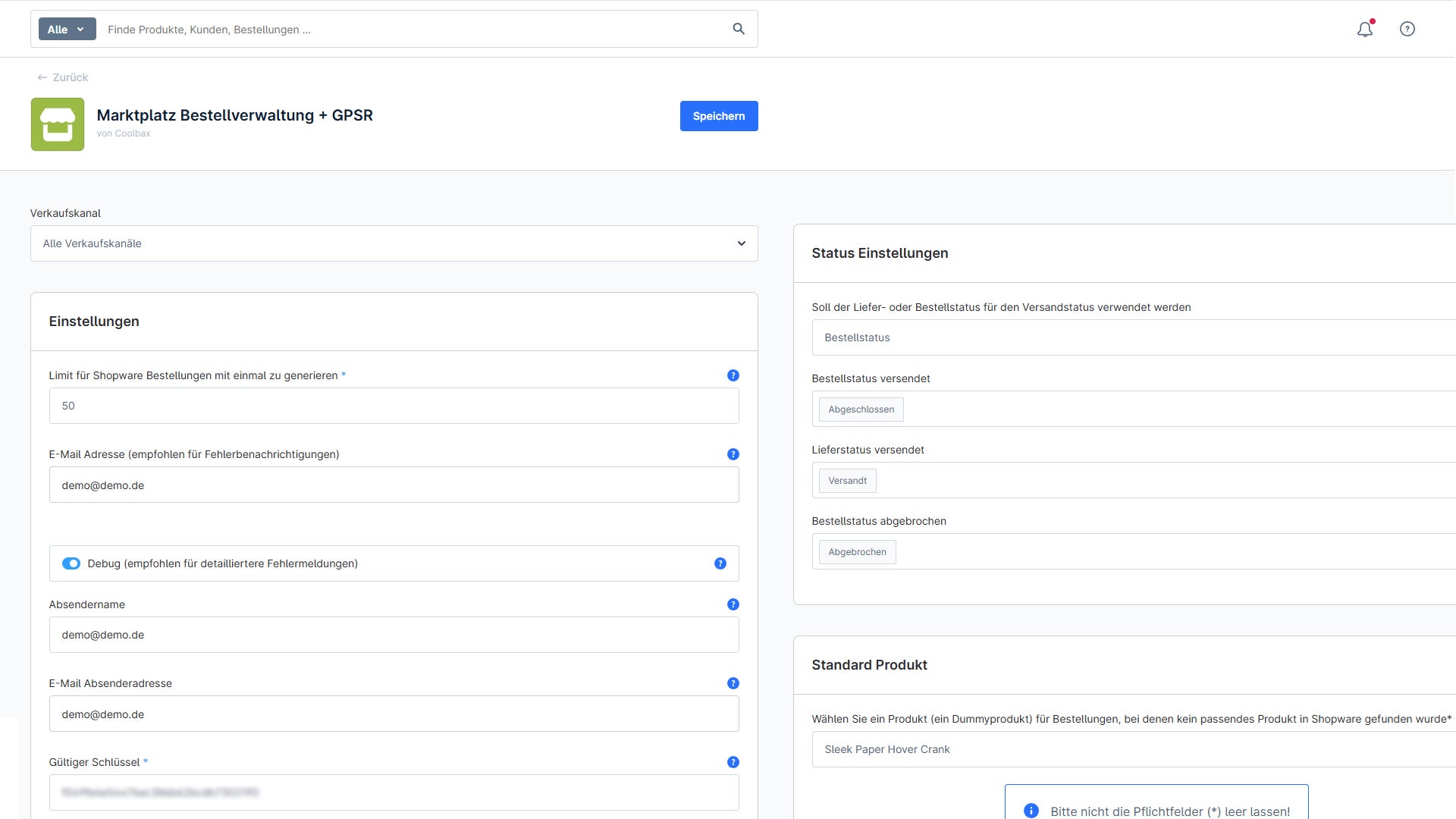Click the Absendername input field
This screenshot has width=1456, height=819.
(394, 635)
